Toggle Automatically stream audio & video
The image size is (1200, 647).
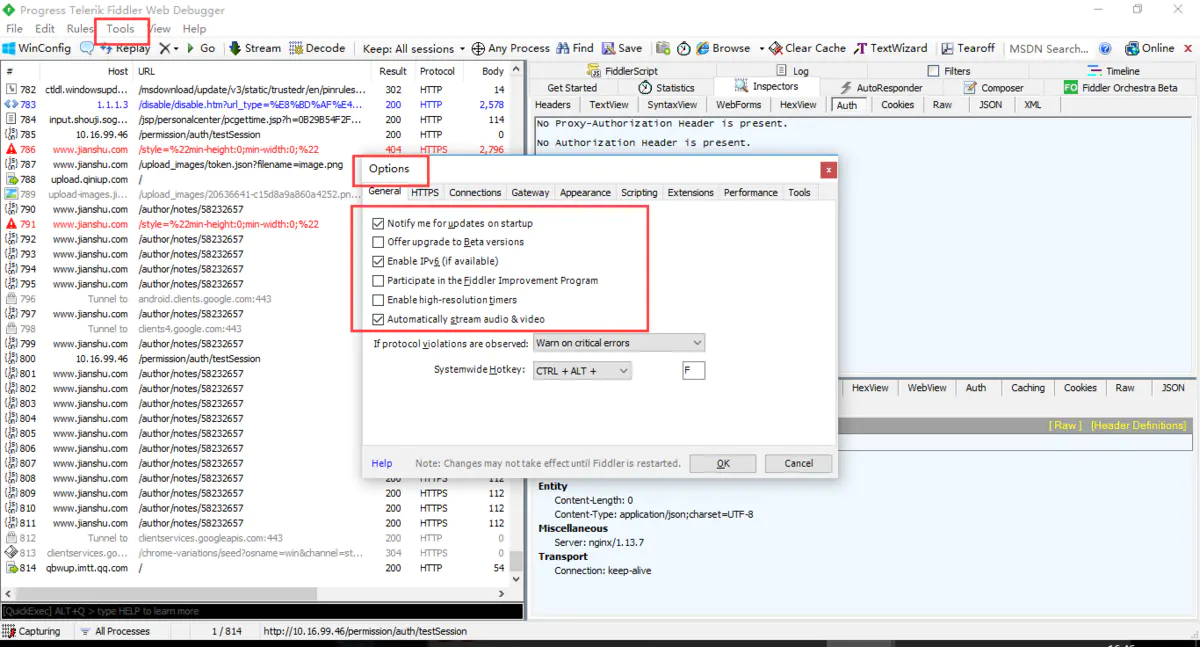[378, 320]
